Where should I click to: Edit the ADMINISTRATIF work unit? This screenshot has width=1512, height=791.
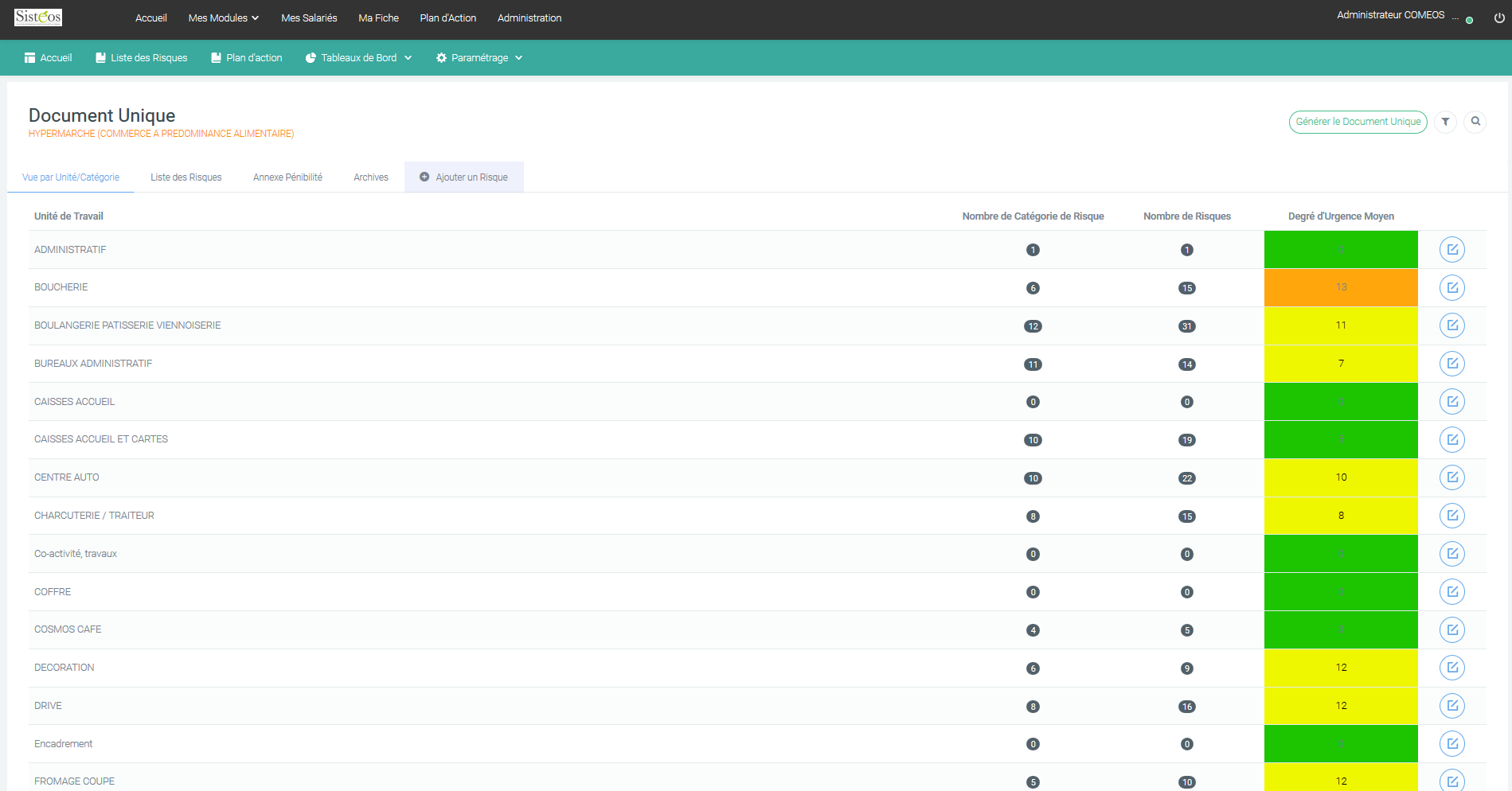pos(1452,250)
